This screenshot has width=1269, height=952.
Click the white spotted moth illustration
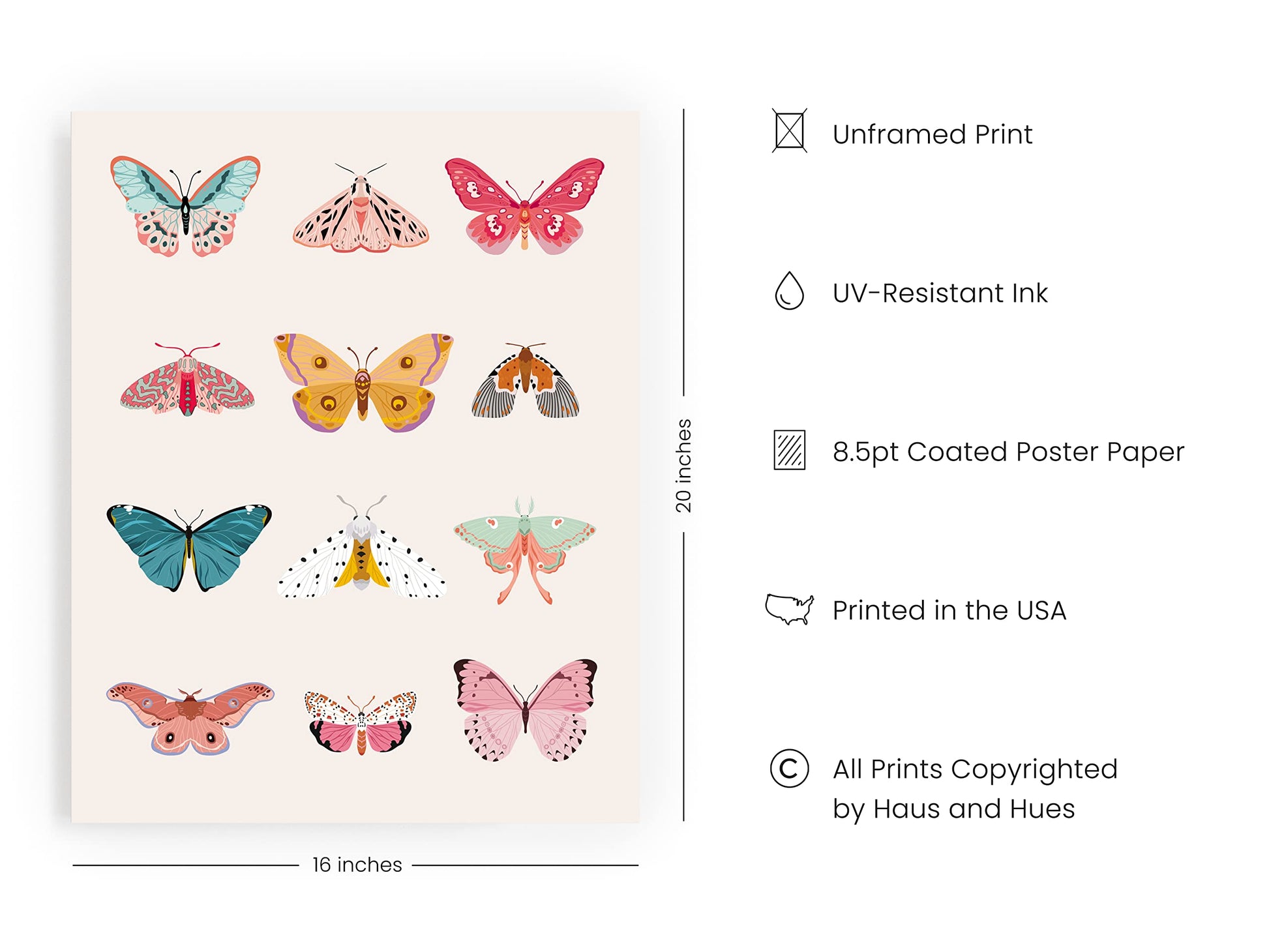pos(362,550)
